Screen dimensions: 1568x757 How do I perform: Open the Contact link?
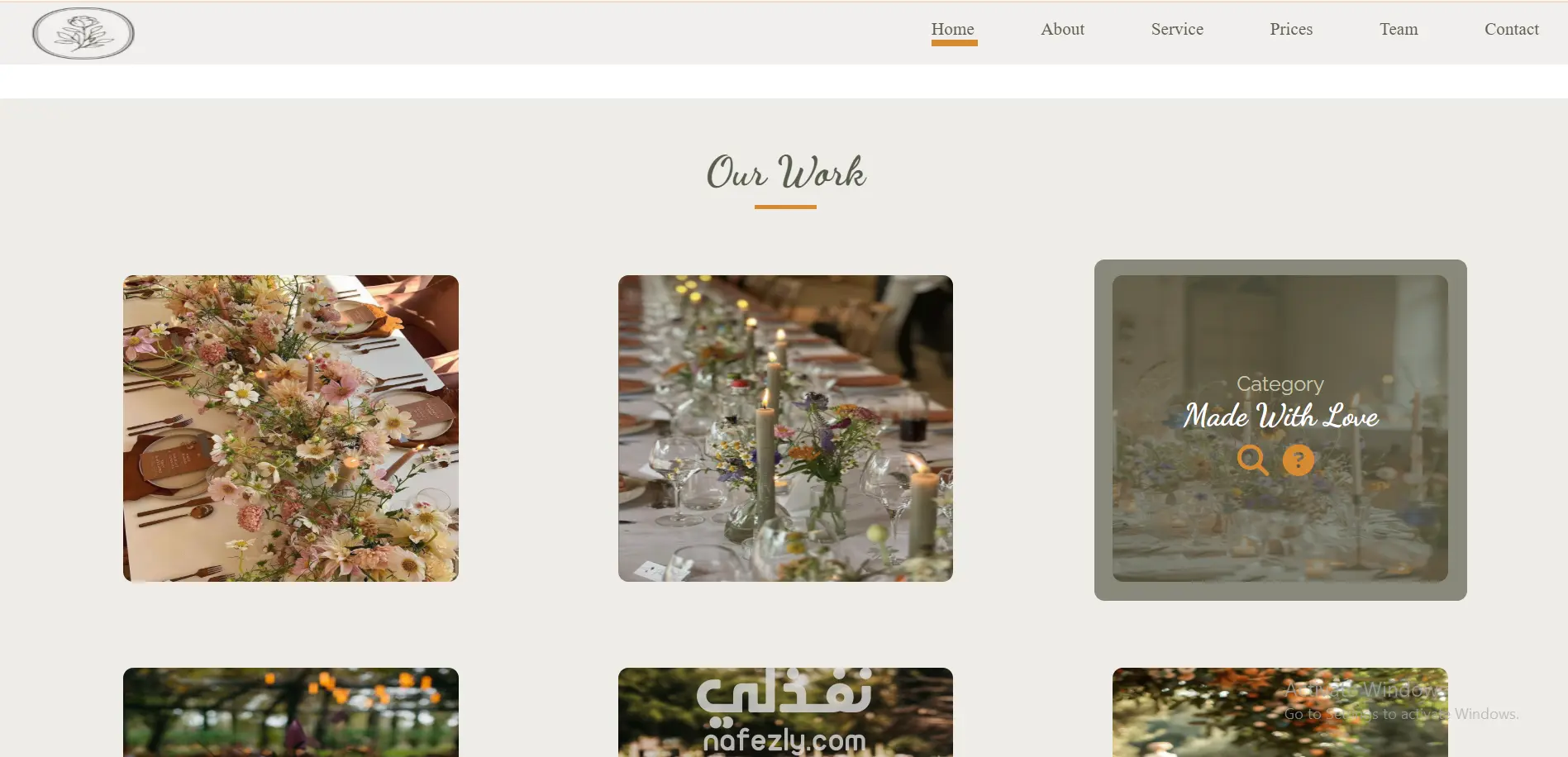point(1512,29)
